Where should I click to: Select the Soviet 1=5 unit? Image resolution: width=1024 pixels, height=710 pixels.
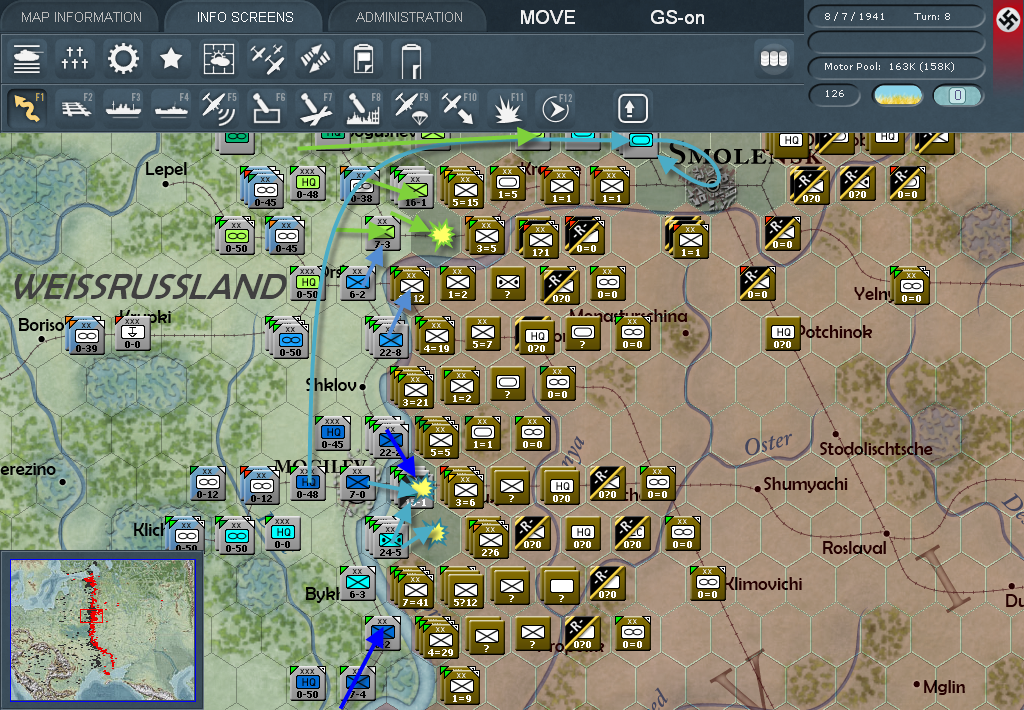coord(507,184)
